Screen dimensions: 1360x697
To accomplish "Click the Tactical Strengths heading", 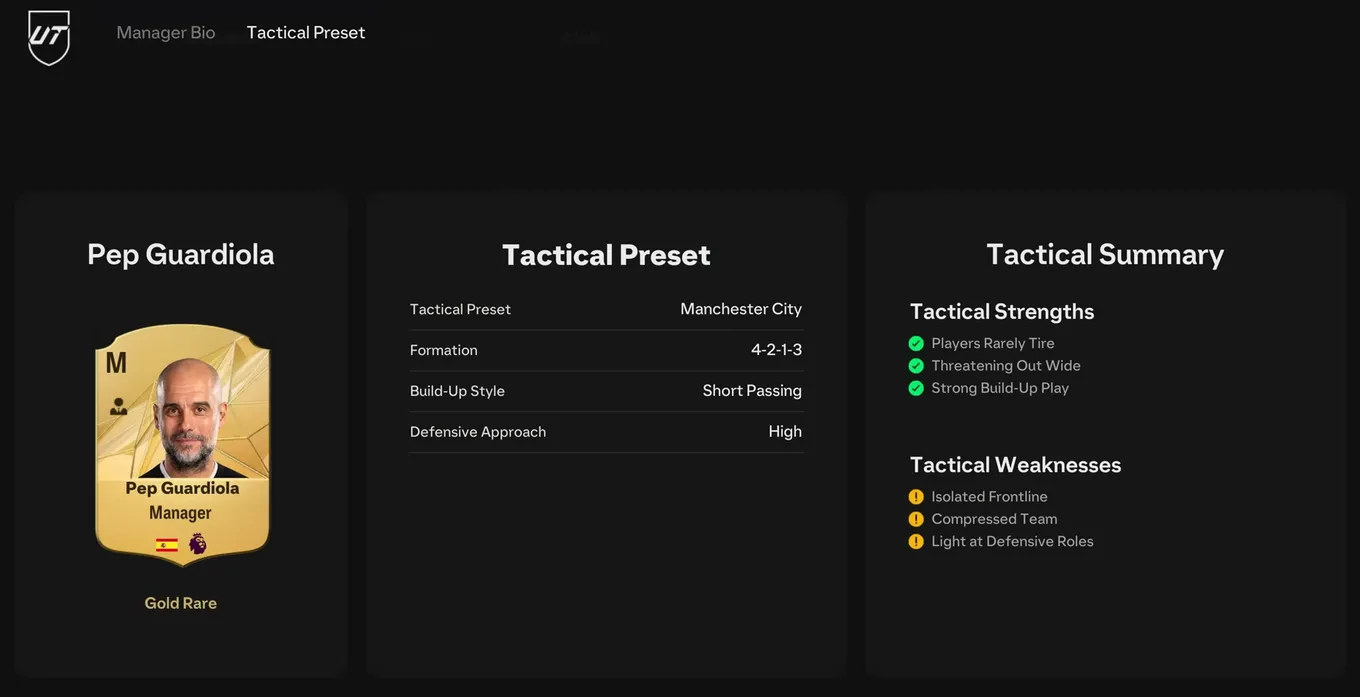I will [1002, 311].
